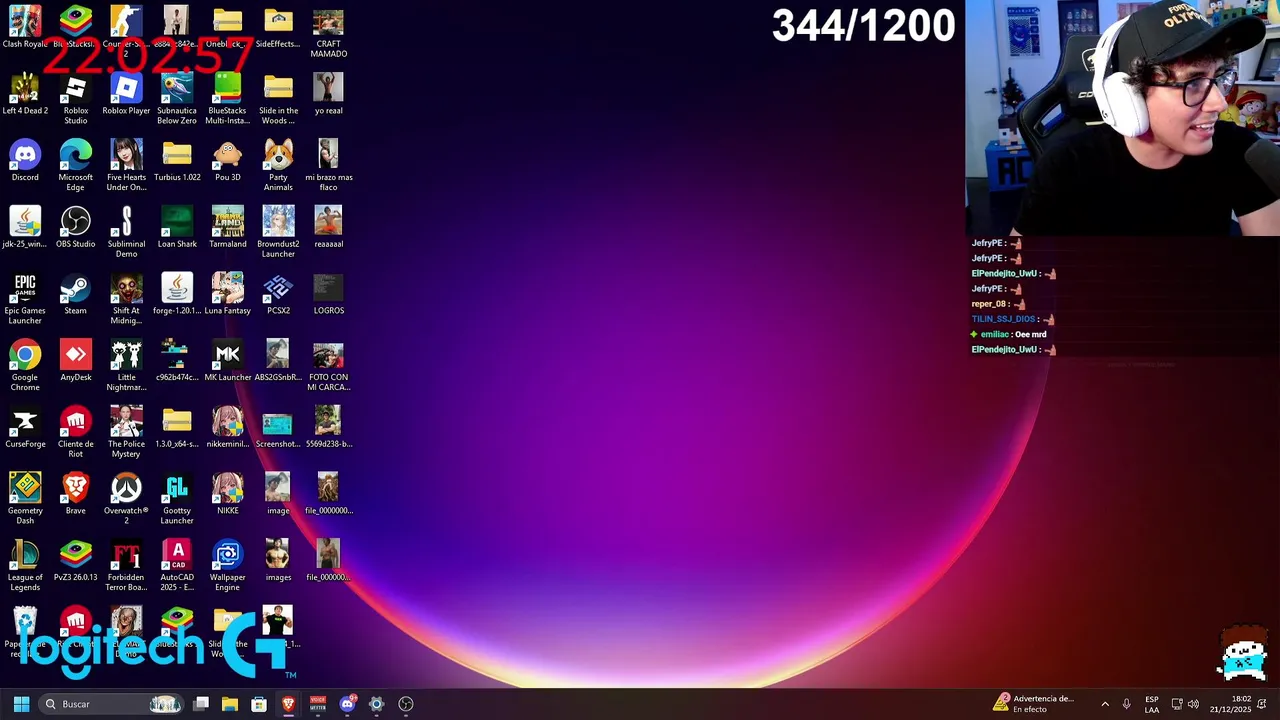This screenshot has height=720, width=1280.
Task: Launch Geometry Dash desktop icon
Action: (x=25, y=499)
